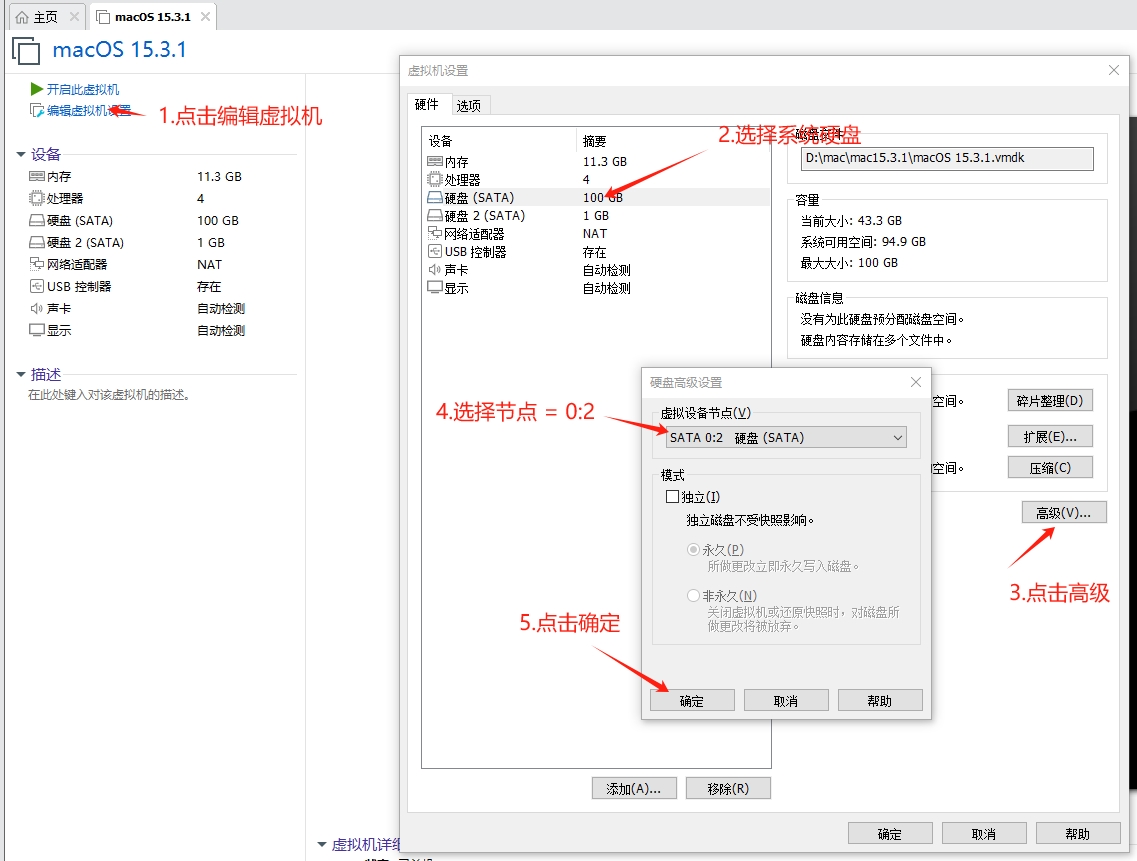1137x861 pixels.
Task: Switch to the 硬件 tab
Action: point(427,104)
